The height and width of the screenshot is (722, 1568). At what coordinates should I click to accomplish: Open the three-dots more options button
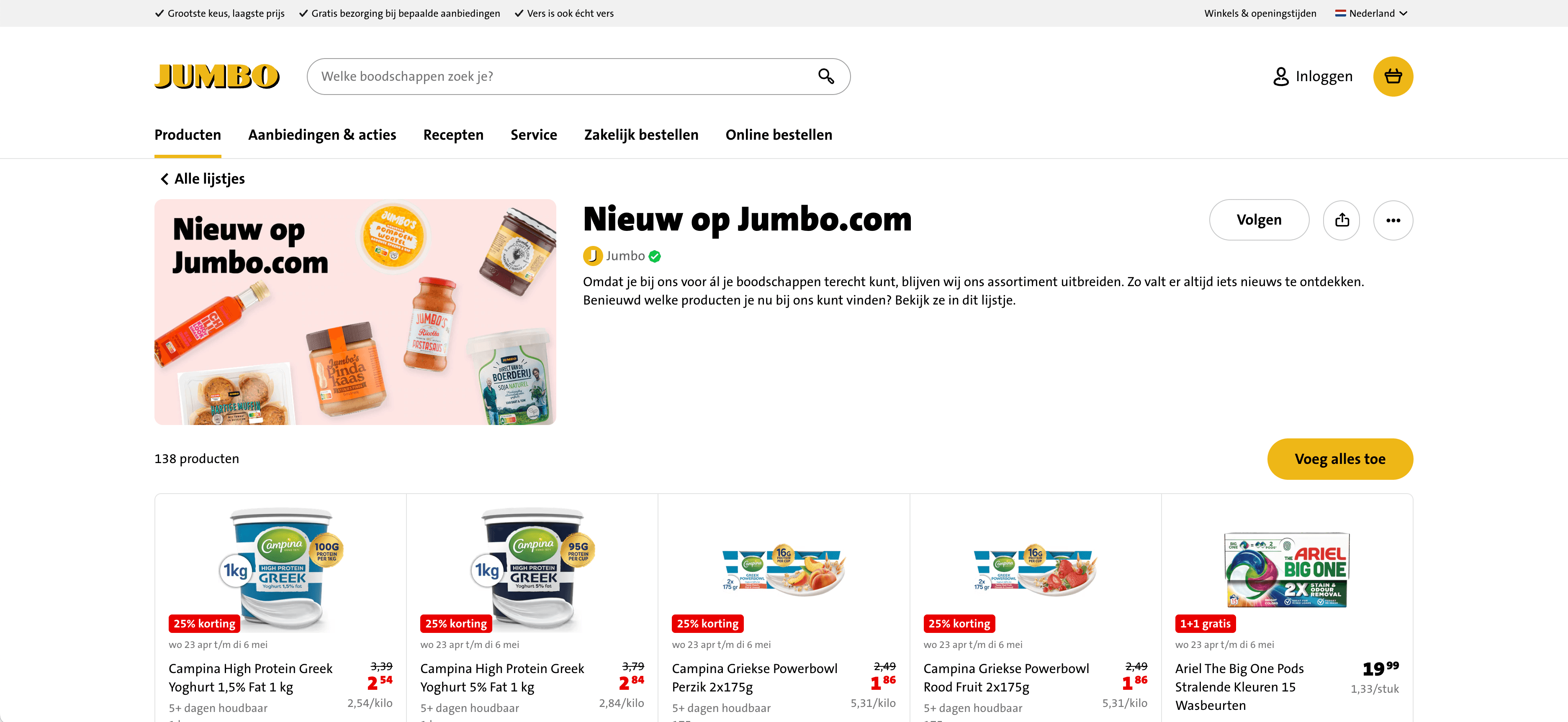pos(1393,220)
